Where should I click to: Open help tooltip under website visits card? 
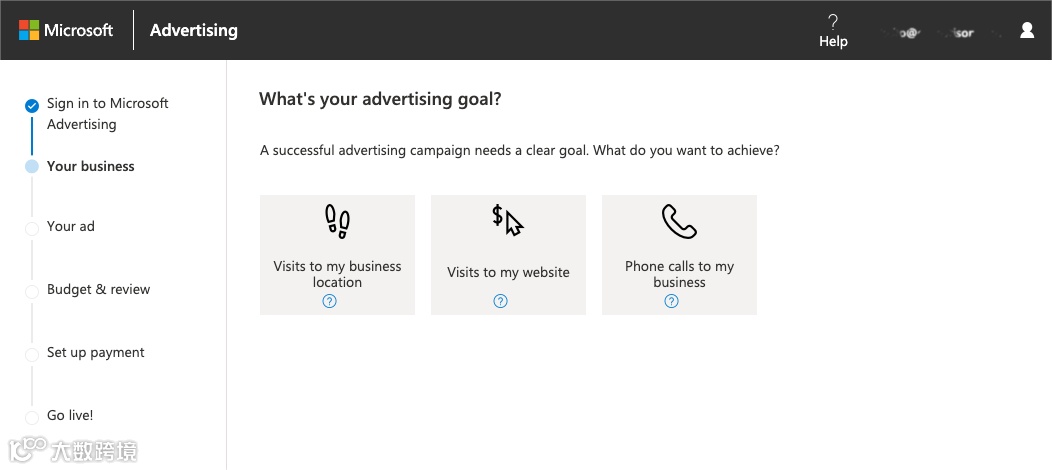pyautogui.click(x=501, y=301)
